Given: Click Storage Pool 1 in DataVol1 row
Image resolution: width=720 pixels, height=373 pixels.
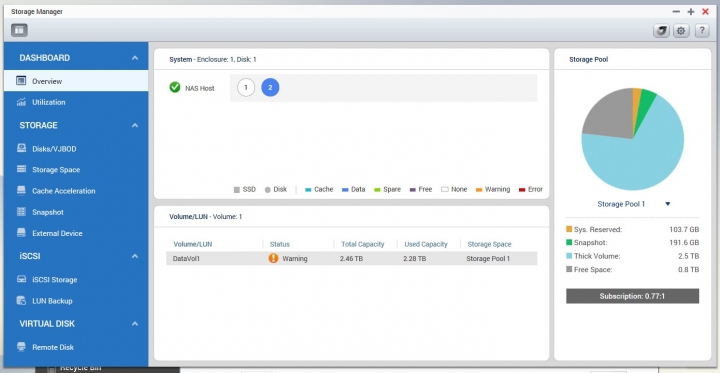Looking at the screenshot, I should pos(488,259).
